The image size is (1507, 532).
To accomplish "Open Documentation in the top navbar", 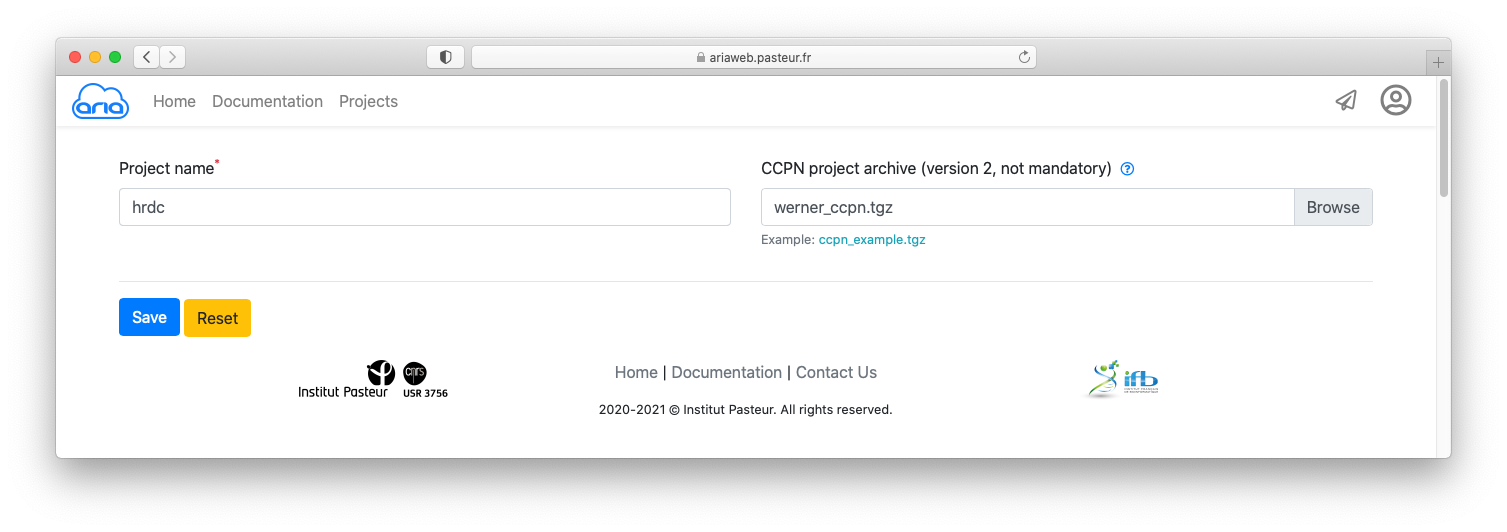I will [267, 101].
